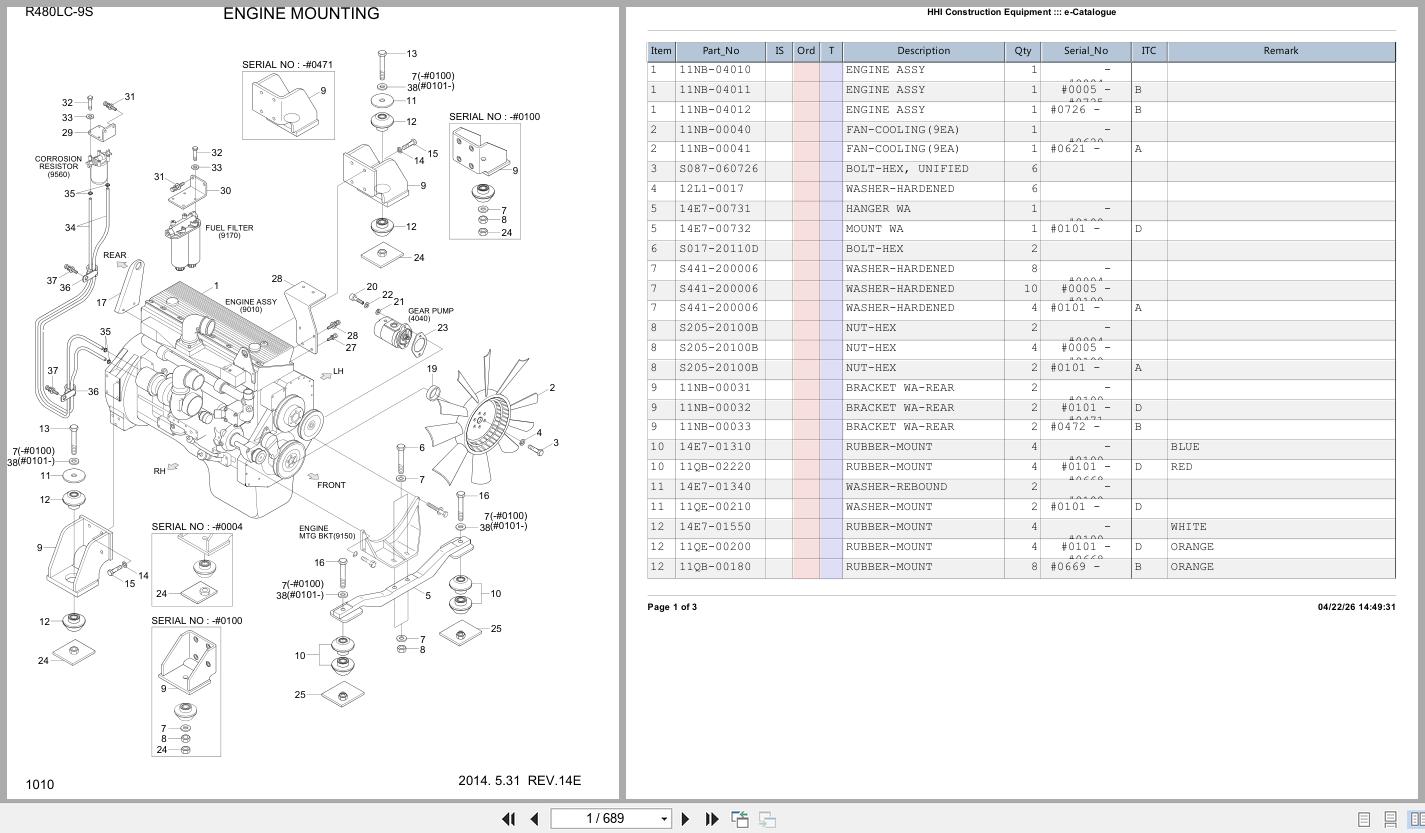
Task: Switch to continuous scrolling page view
Action: coord(1390,819)
